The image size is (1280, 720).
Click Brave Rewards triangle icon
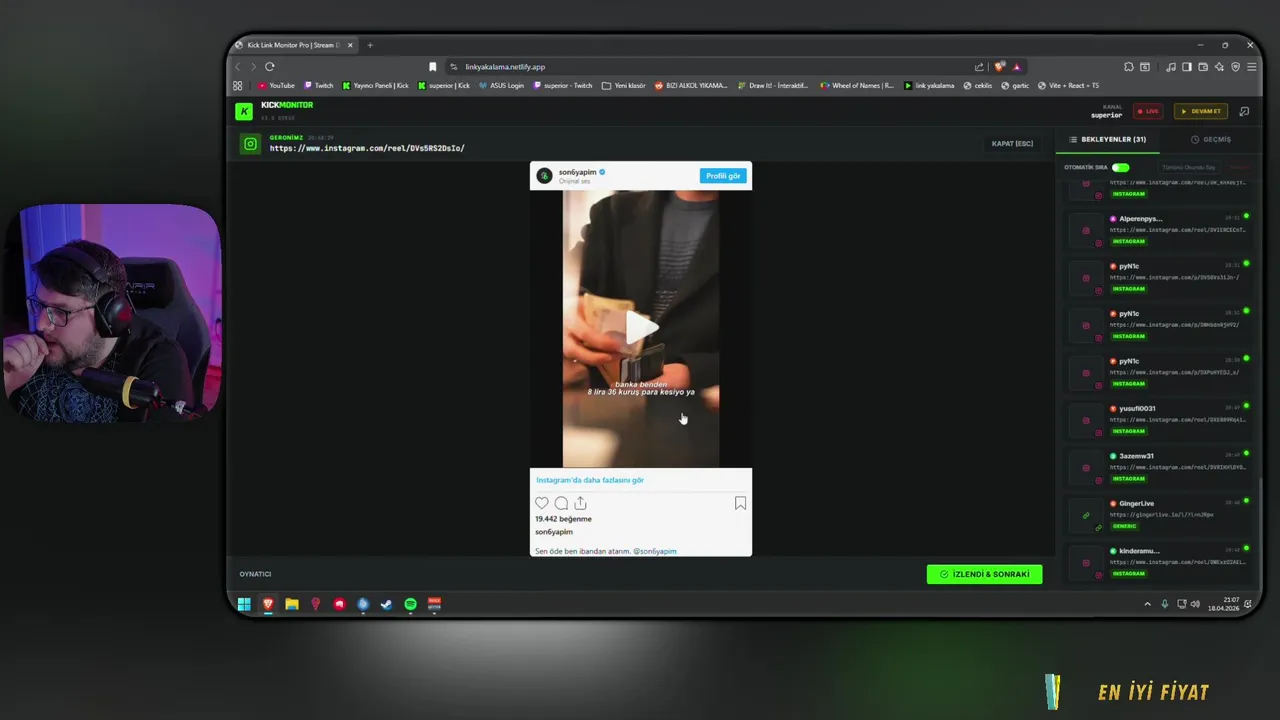click(1016, 67)
